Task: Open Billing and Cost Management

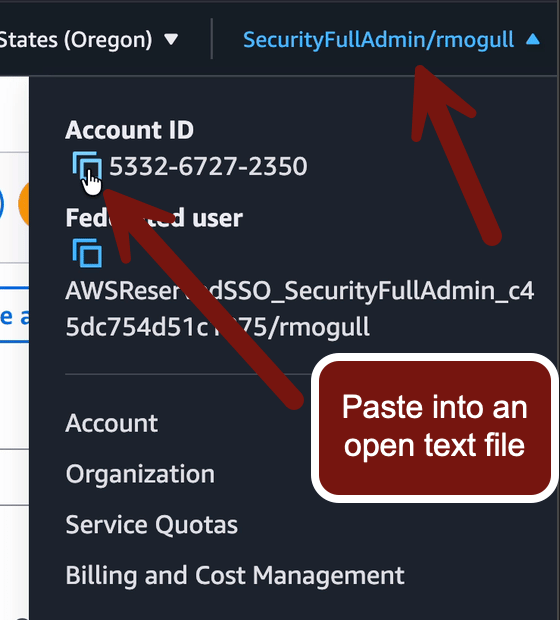Action: point(235,575)
